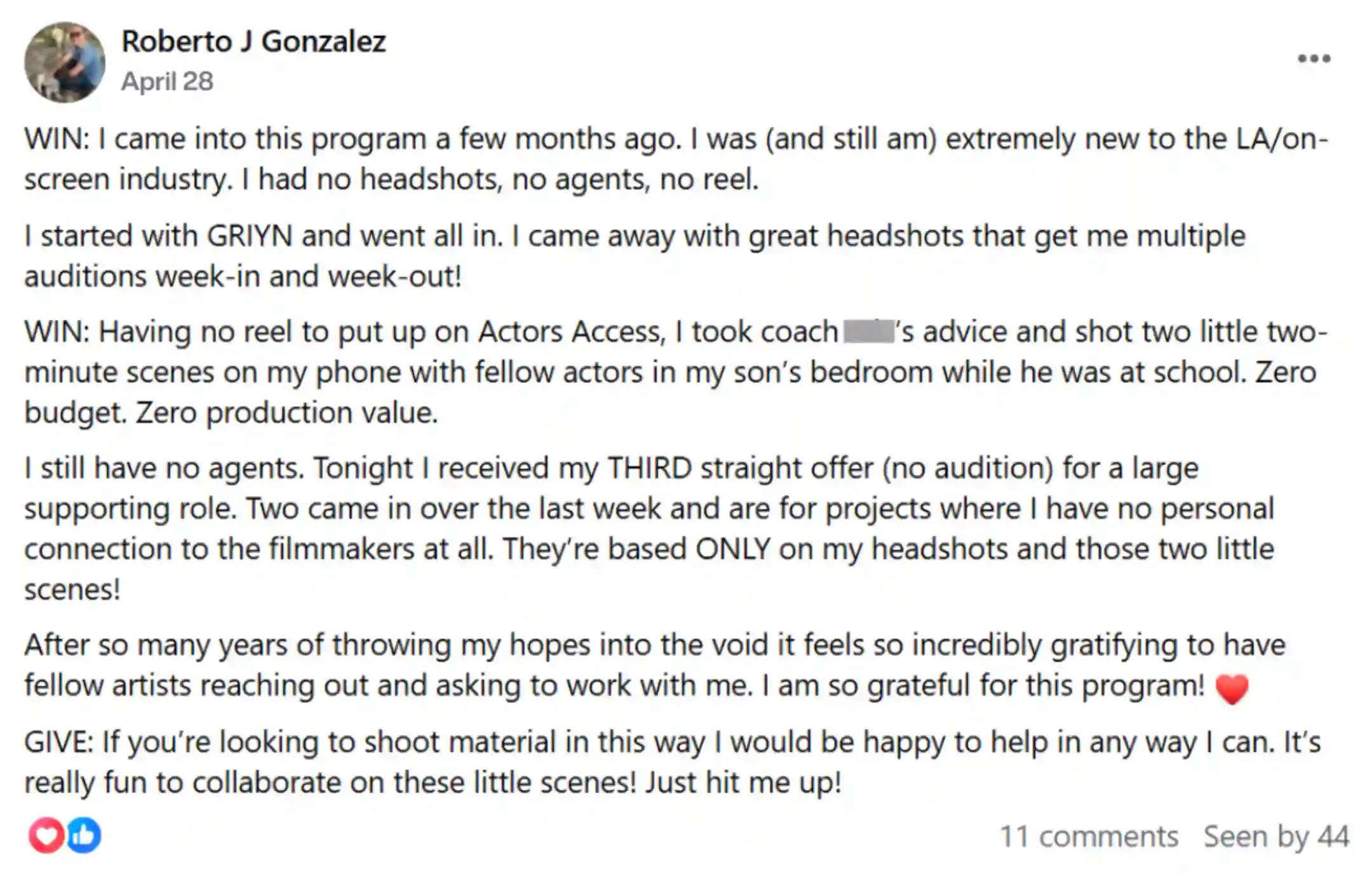Click the blue thumbs-up like reaction icon
The image size is (1372, 879).
[84, 835]
